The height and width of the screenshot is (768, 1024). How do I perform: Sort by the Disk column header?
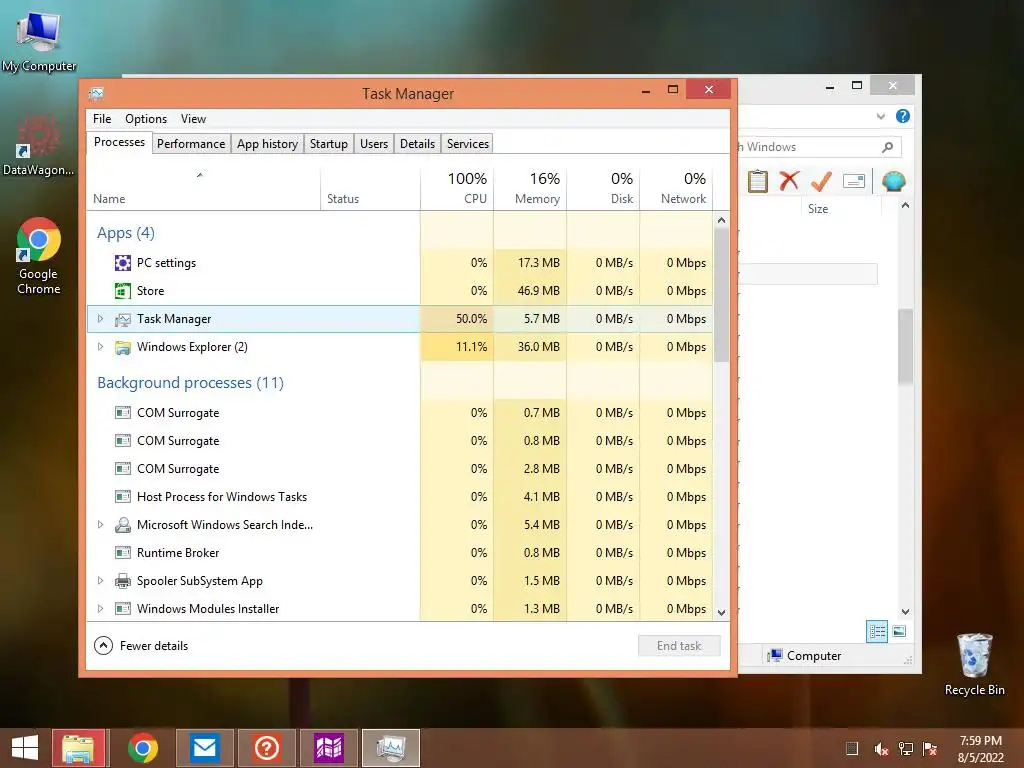603,189
